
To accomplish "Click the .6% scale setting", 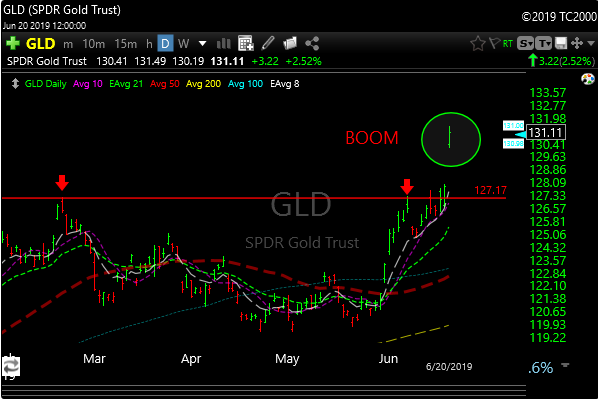I will [x=540, y=368].
